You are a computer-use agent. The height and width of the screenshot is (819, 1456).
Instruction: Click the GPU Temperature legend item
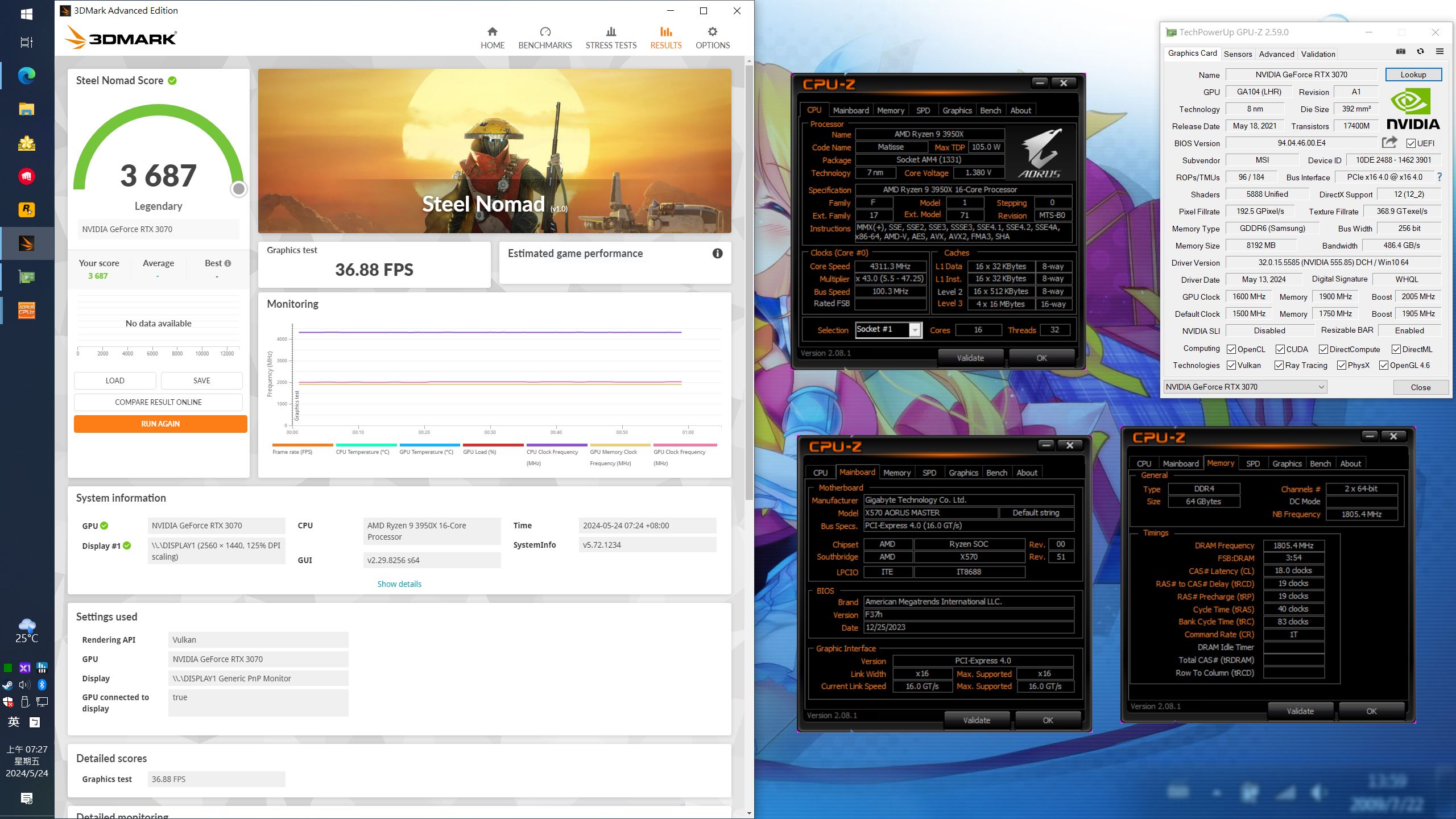[x=429, y=449]
